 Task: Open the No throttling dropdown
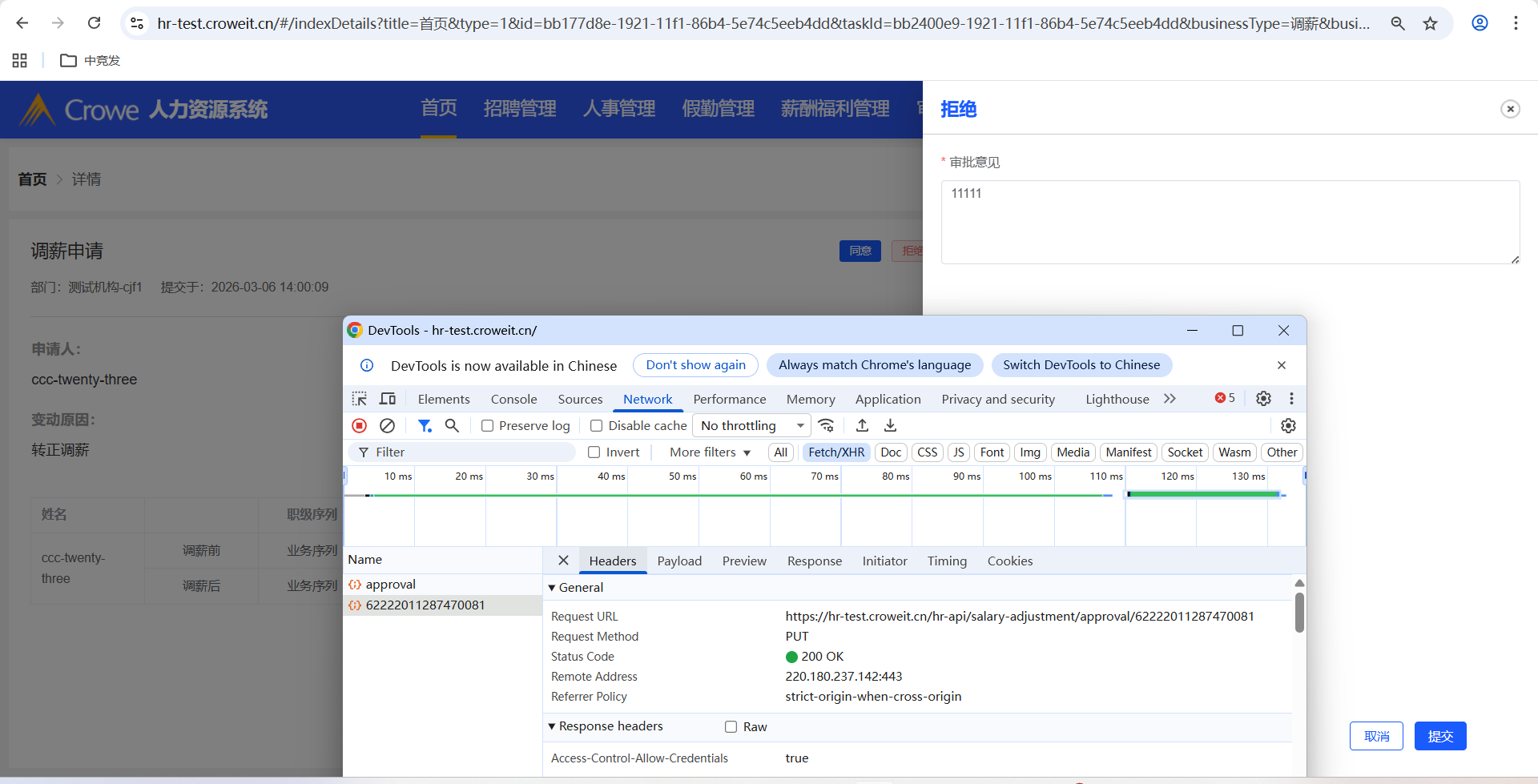751,426
